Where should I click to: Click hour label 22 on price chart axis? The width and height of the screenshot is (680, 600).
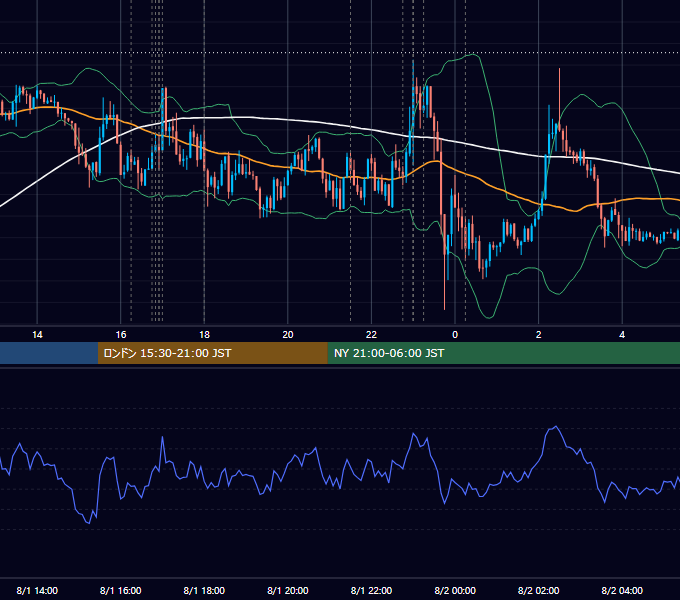(371, 335)
